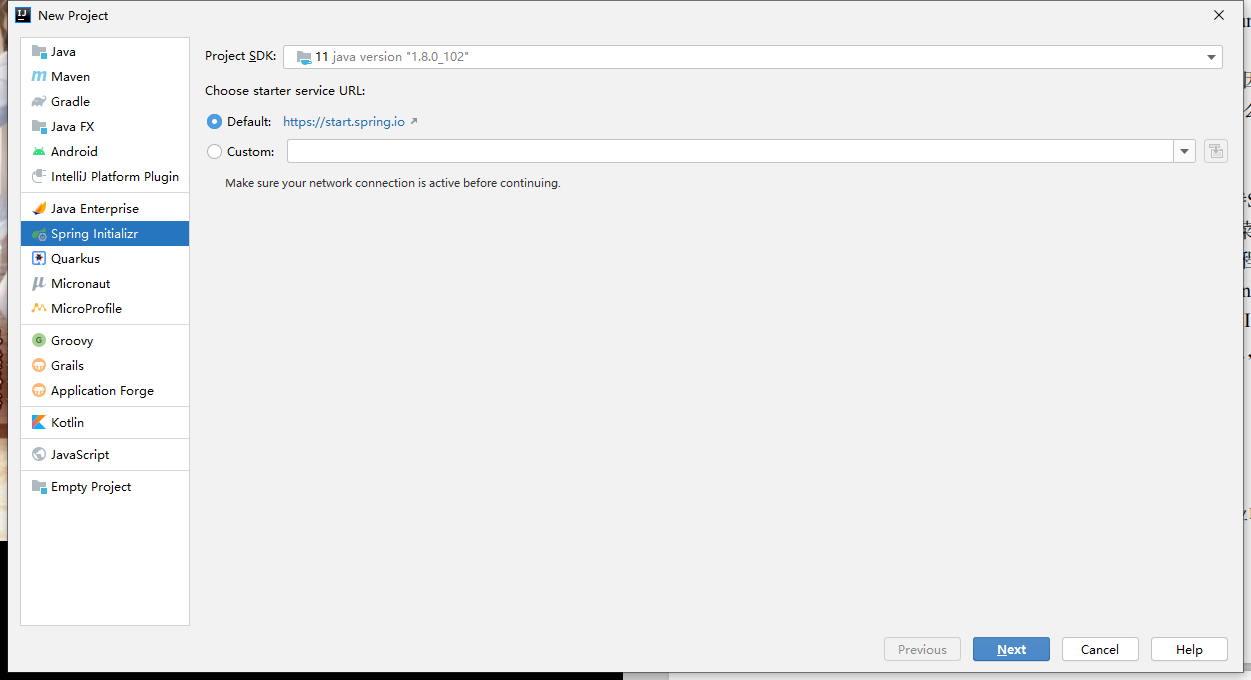Choose Kotlin project type label
1251x680 pixels.
[67, 423]
